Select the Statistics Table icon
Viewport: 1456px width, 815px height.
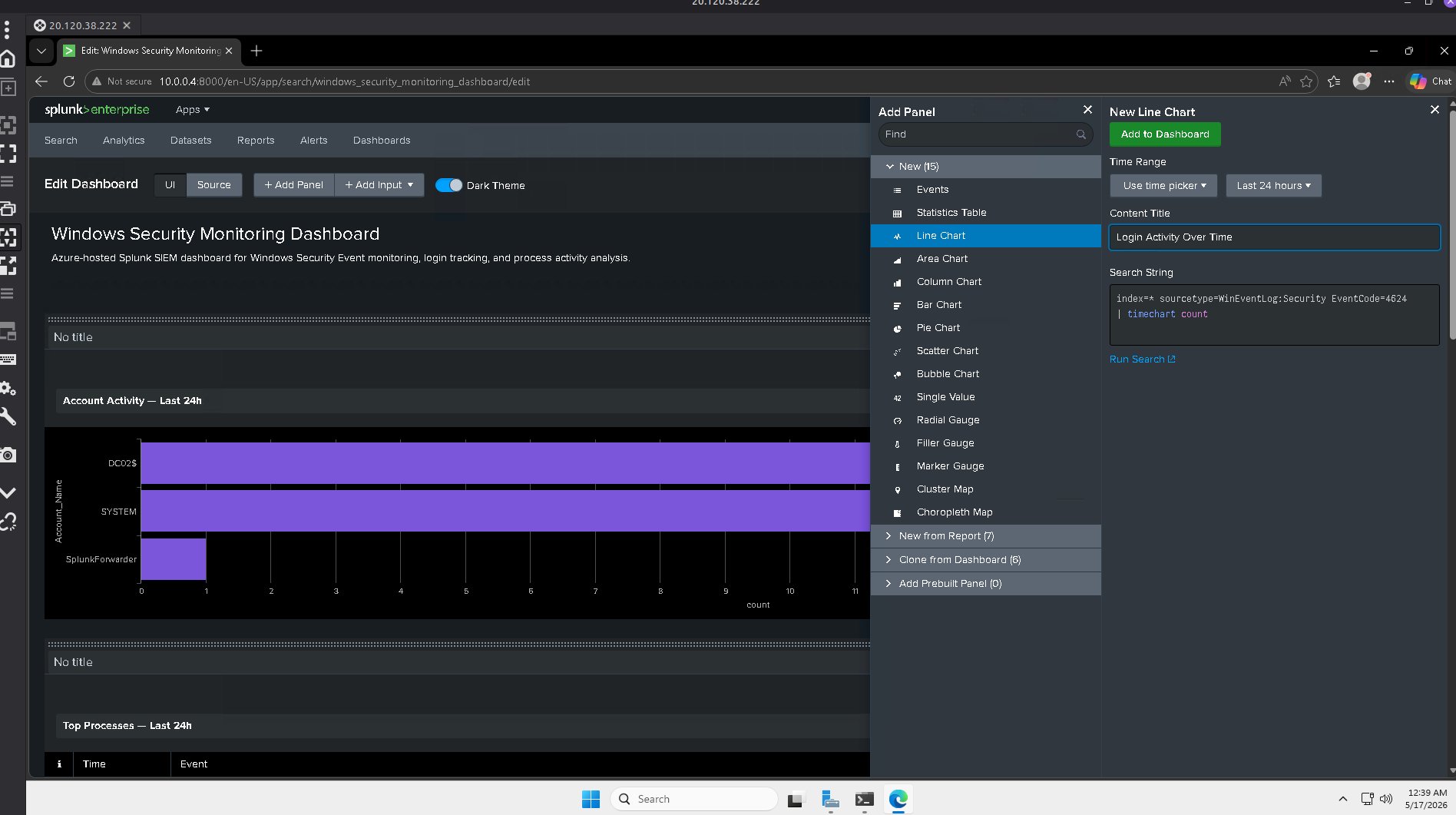[x=897, y=213]
